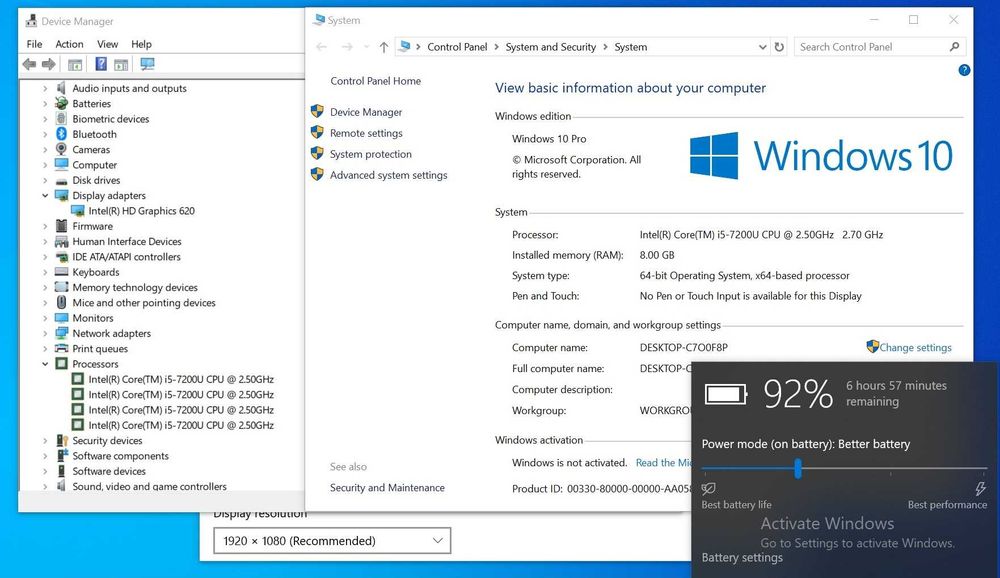The height and width of the screenshot is (578, 1000).
Task: Select Software devices in the tree
Action: tap(109, 471)
